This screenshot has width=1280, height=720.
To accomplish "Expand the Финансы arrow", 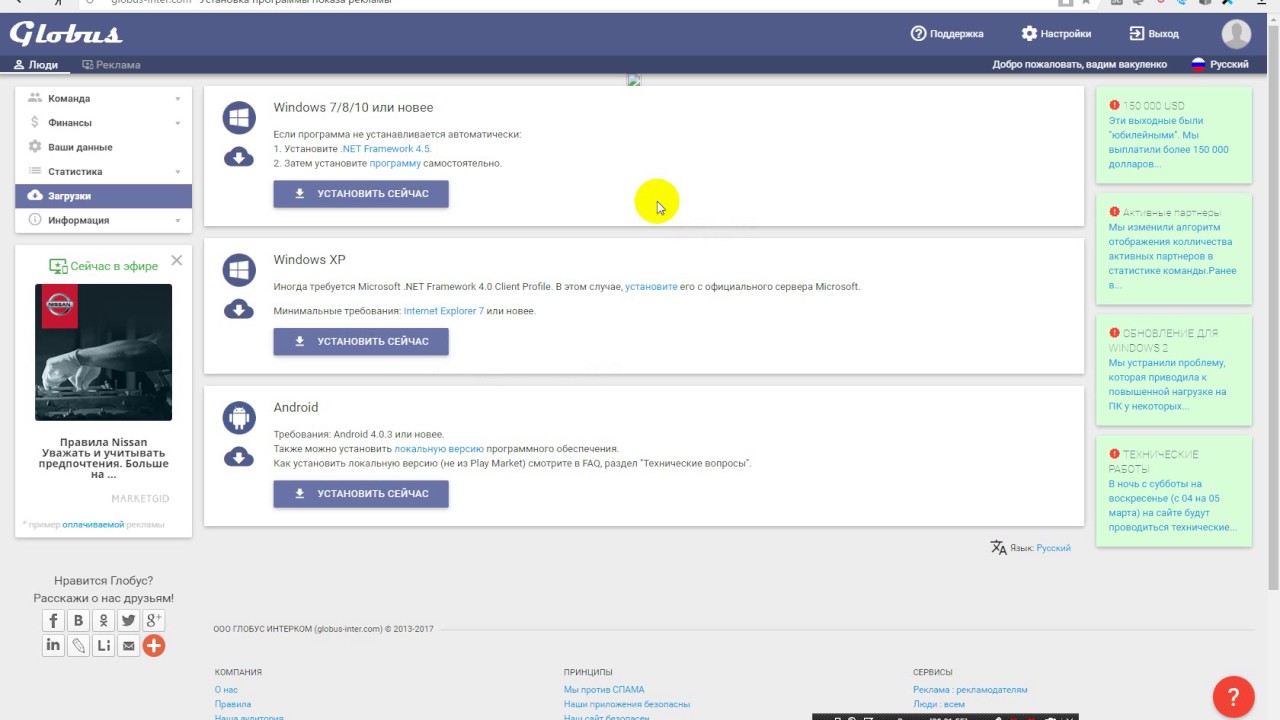I will [178, 123].
